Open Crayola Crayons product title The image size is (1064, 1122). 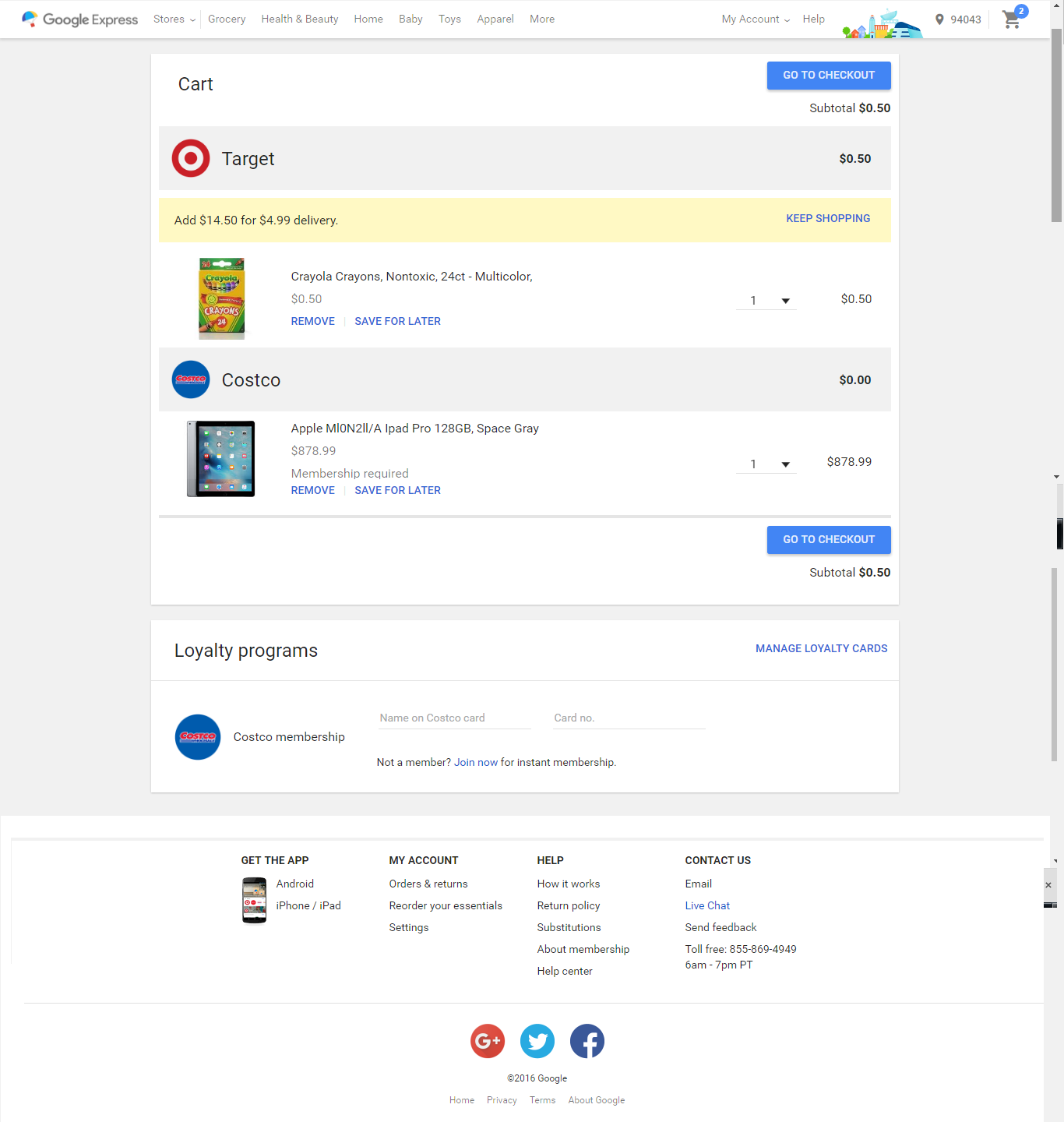pos(412,277)
